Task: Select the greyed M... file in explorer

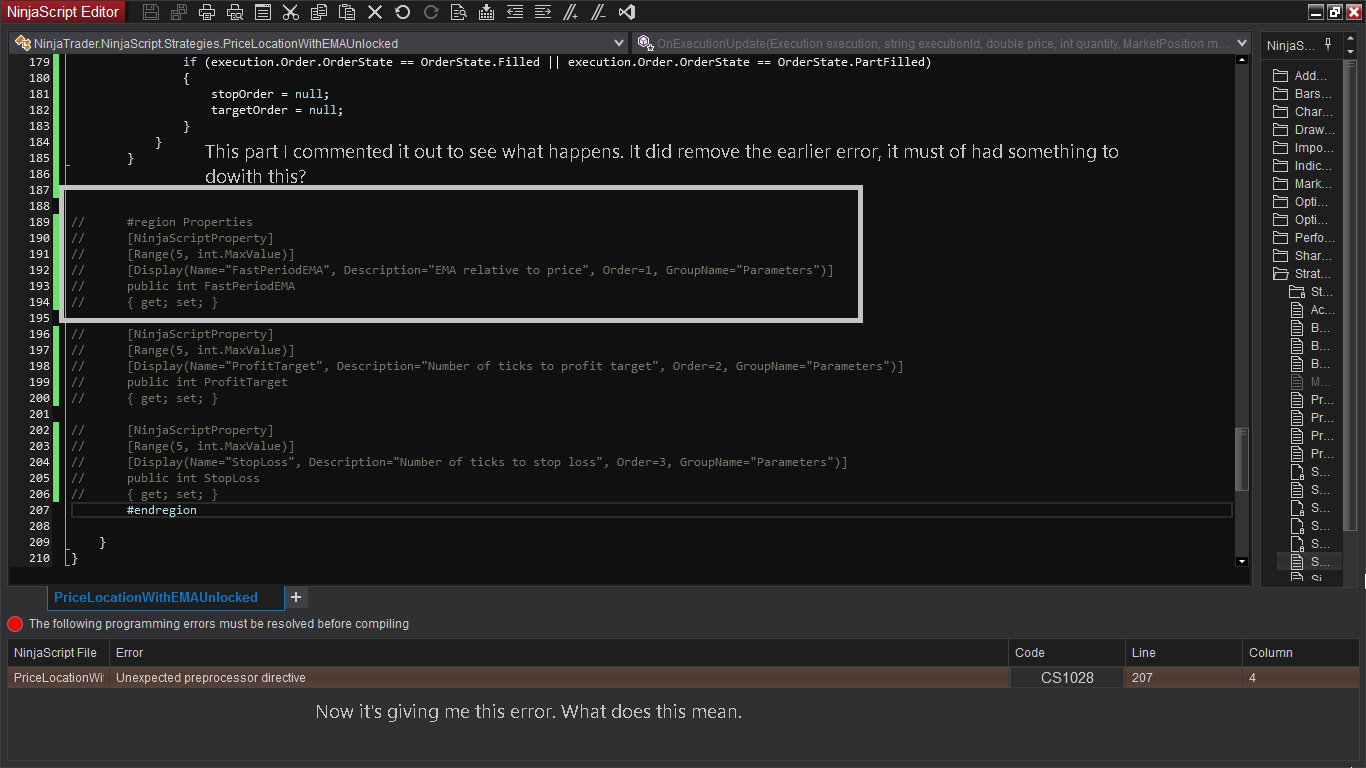Action: pos(1310,382)
